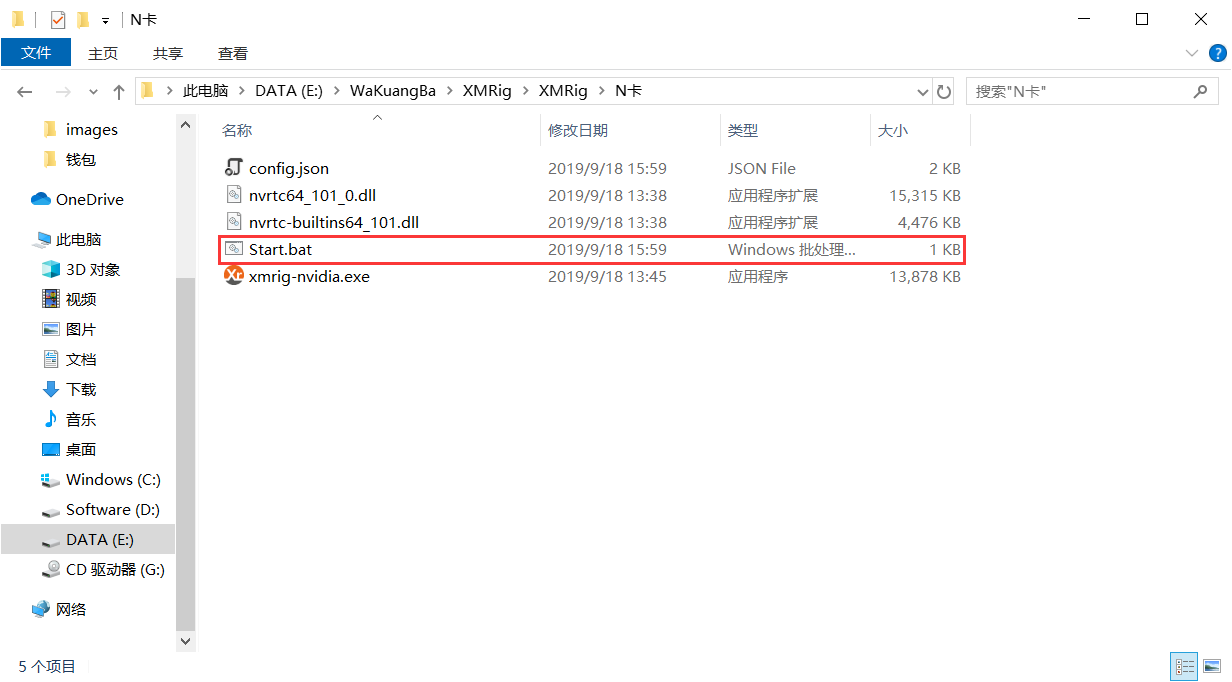Click the config.json file icon
Viewport: 1232px width, 682px height.
coord(234,168)
